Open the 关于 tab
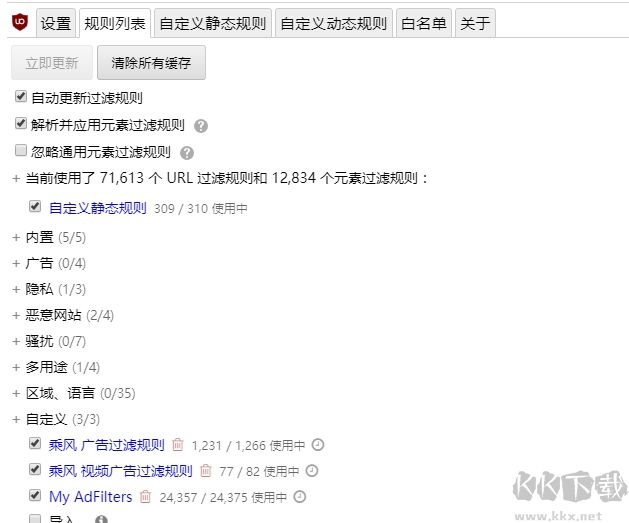 475,23
